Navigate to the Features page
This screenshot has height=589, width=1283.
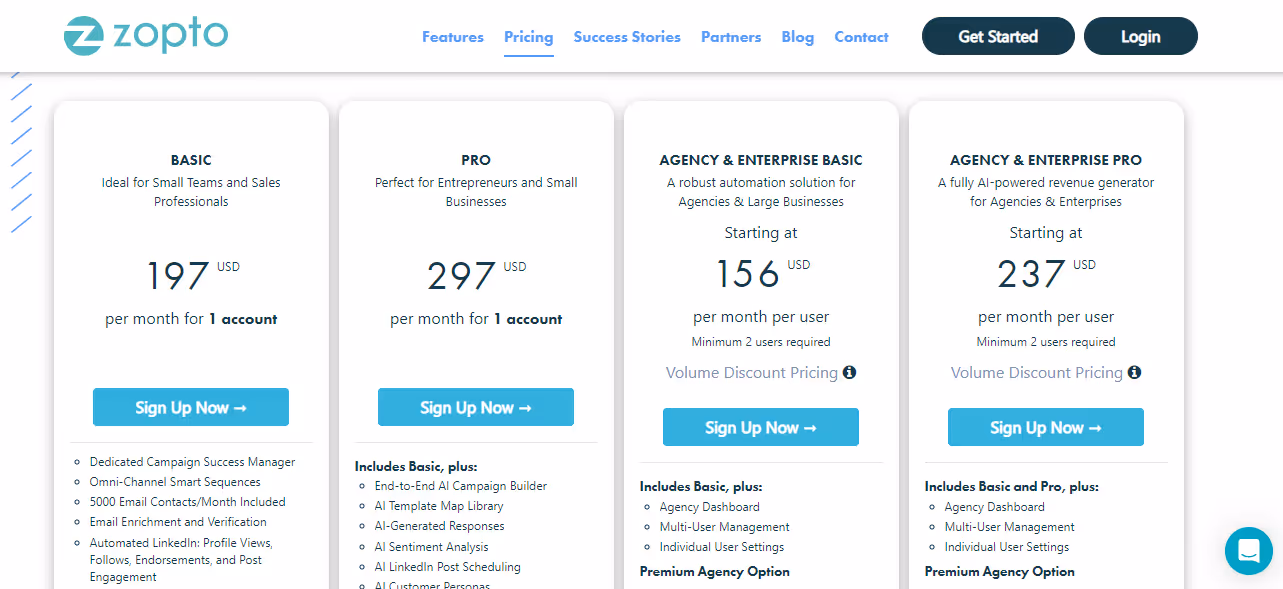tap(452, 36)
